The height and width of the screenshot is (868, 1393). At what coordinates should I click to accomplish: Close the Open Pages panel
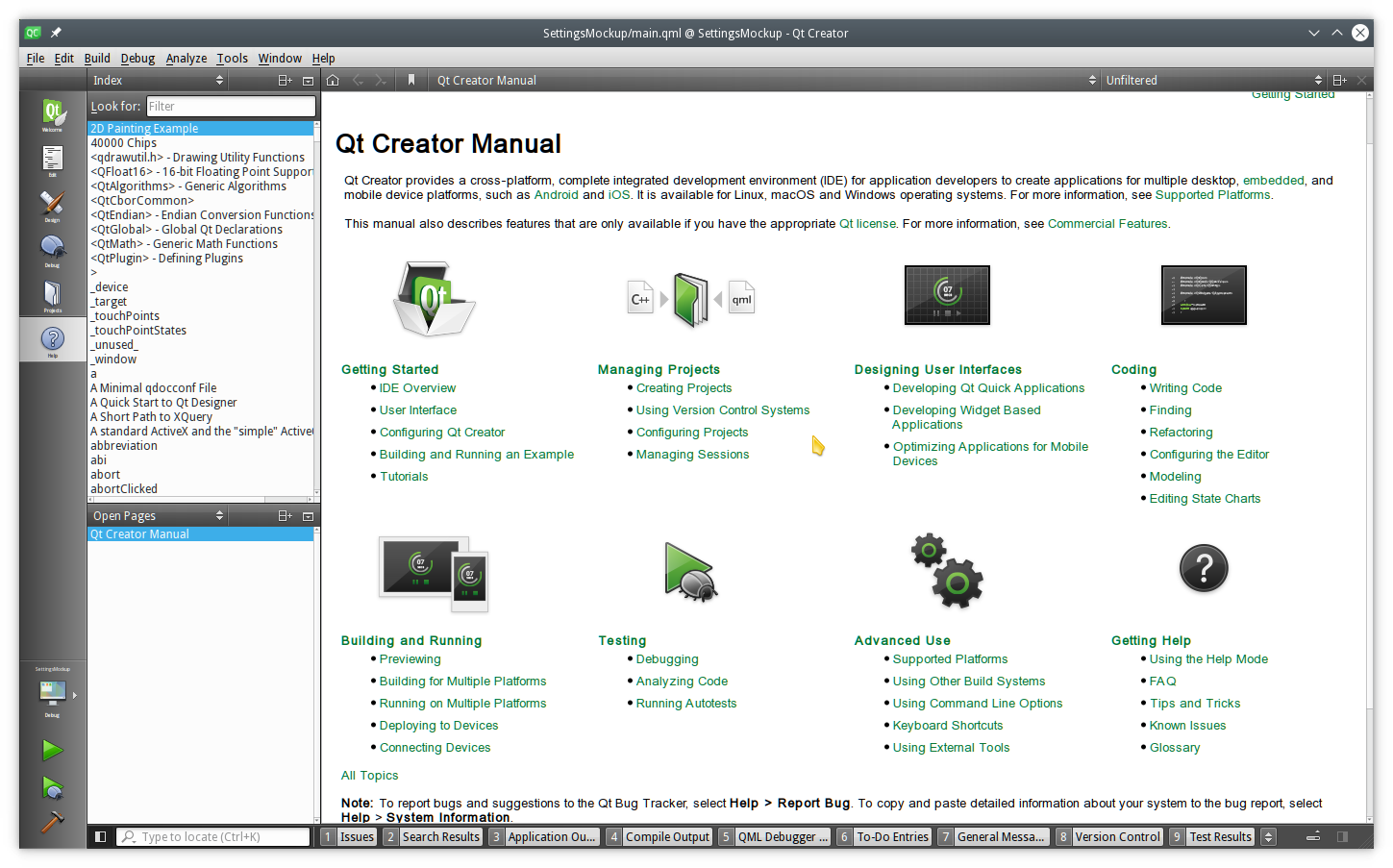(308, 516)
